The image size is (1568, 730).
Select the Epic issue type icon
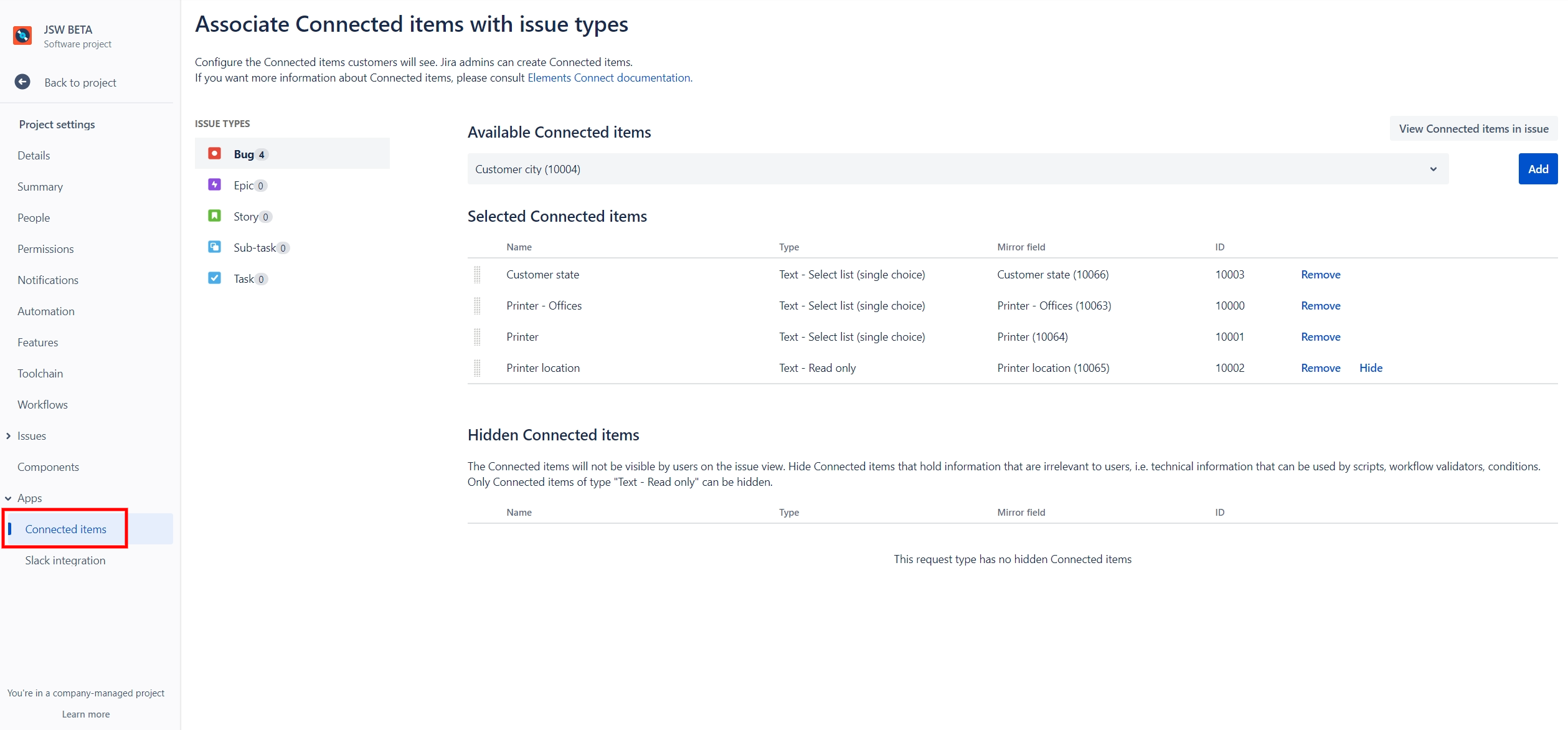[x=214, y=185]
